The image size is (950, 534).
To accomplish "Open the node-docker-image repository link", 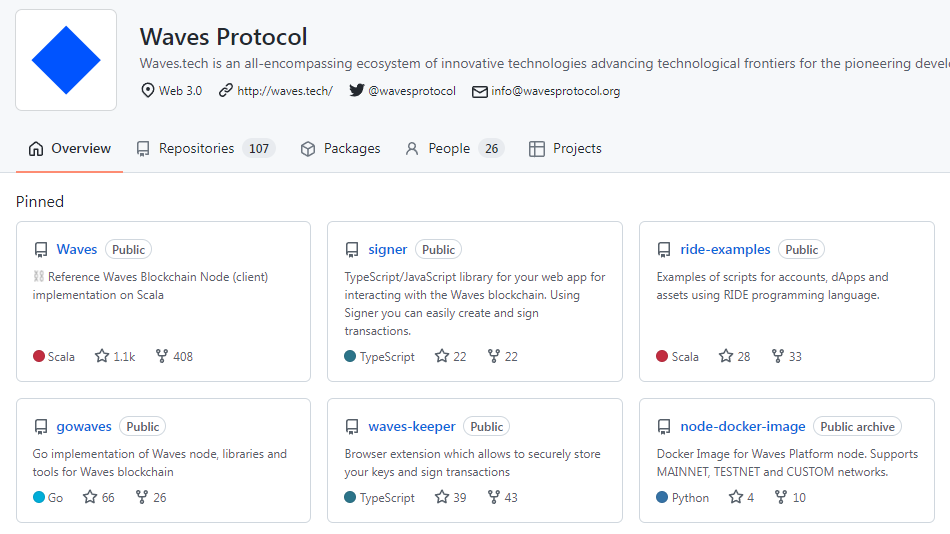I will pyautogui.click(x=743, y=426).
